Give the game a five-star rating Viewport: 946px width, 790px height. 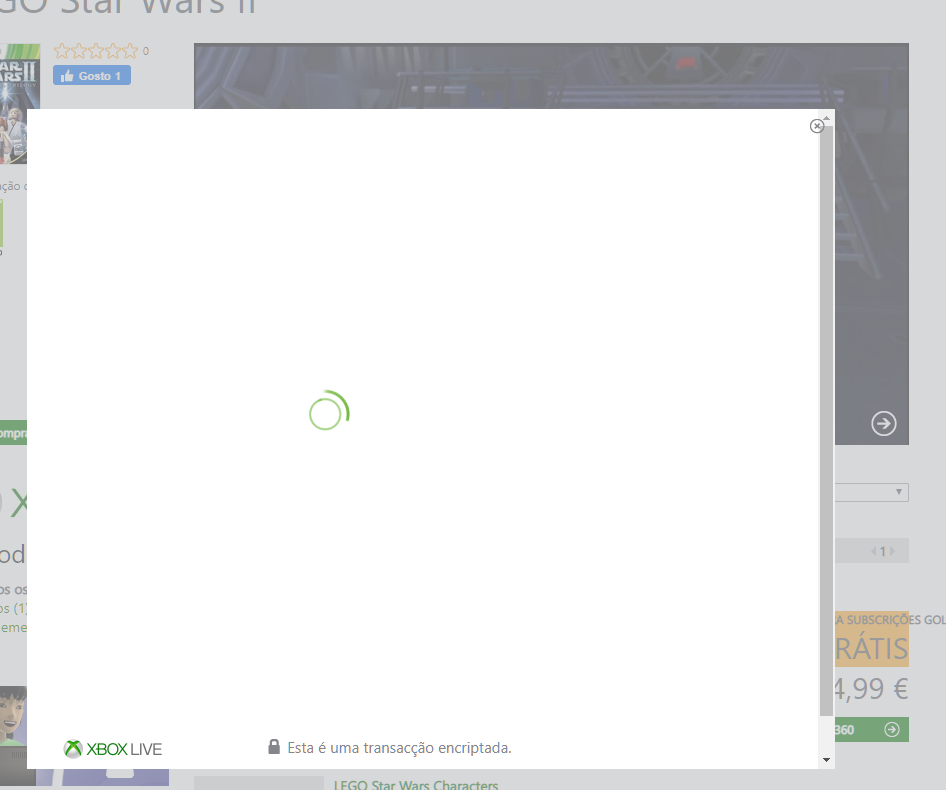[x=130, y=51]
